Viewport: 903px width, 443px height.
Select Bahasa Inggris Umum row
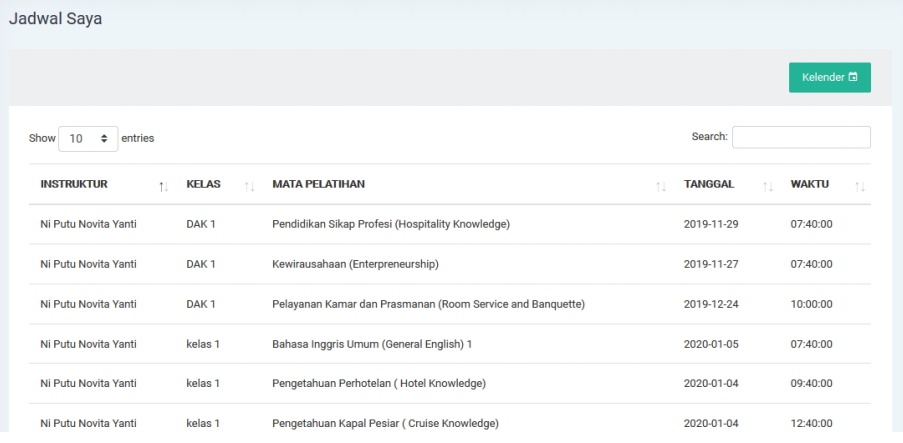371,344
